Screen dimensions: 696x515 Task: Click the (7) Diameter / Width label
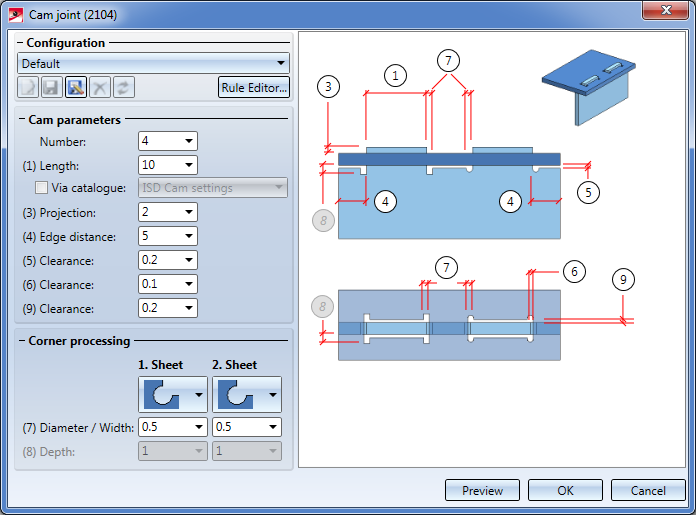pos(78,428)
